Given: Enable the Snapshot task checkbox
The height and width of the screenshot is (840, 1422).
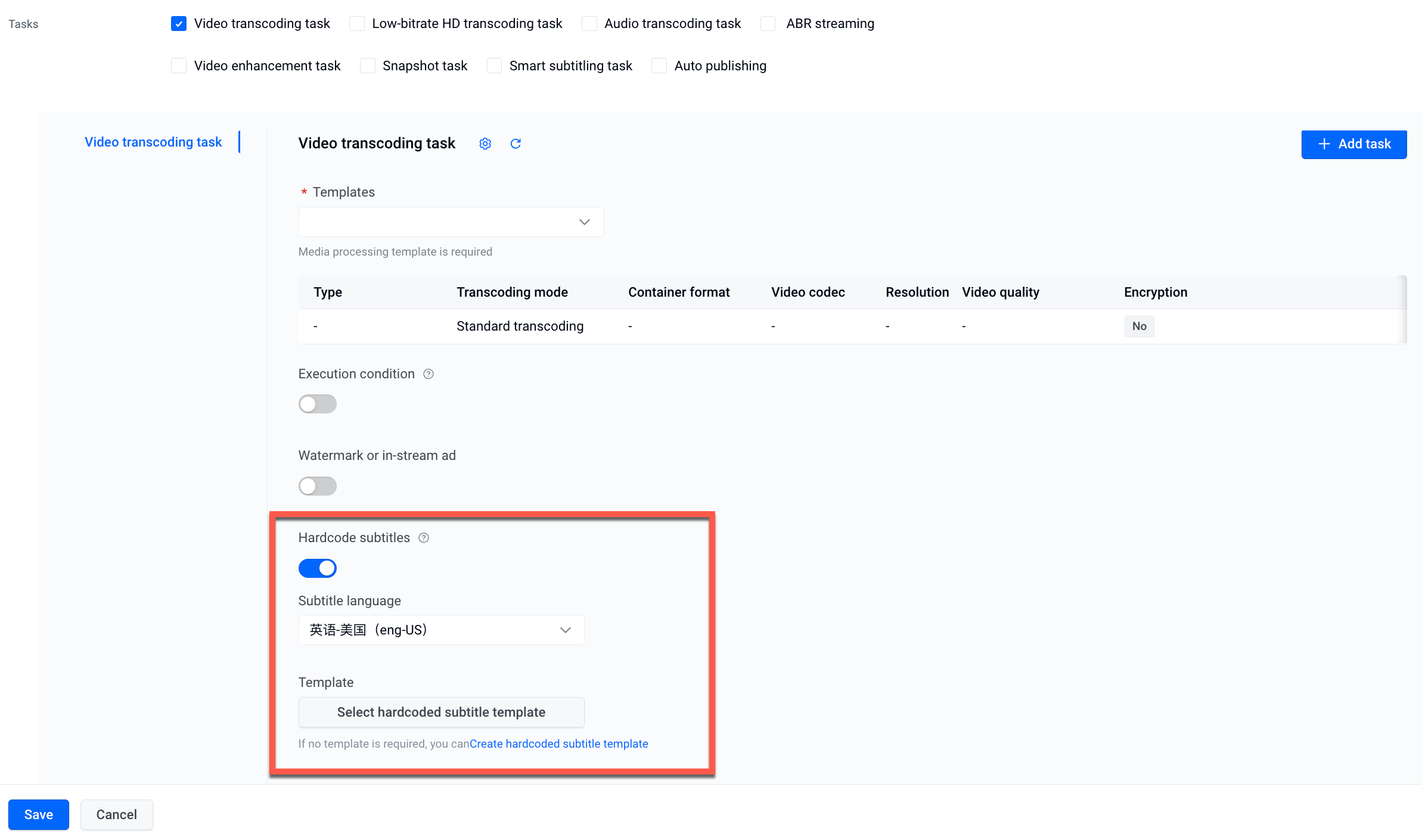Looking at the screenshot, I should [368, 66].
